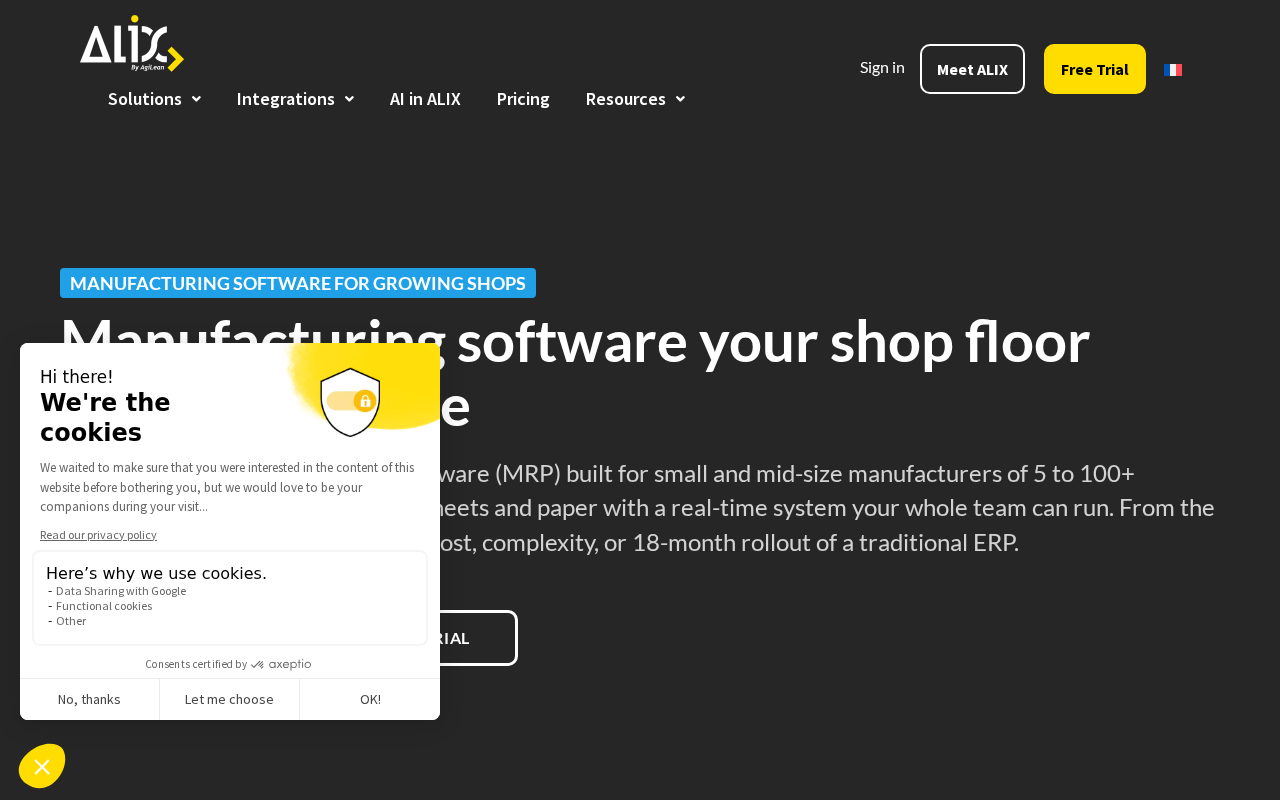Image resolution: width=1280 pixels, height=800 pixels.
Task: Choose Let me choose cookie option
Action: click(x=229, y=699)
